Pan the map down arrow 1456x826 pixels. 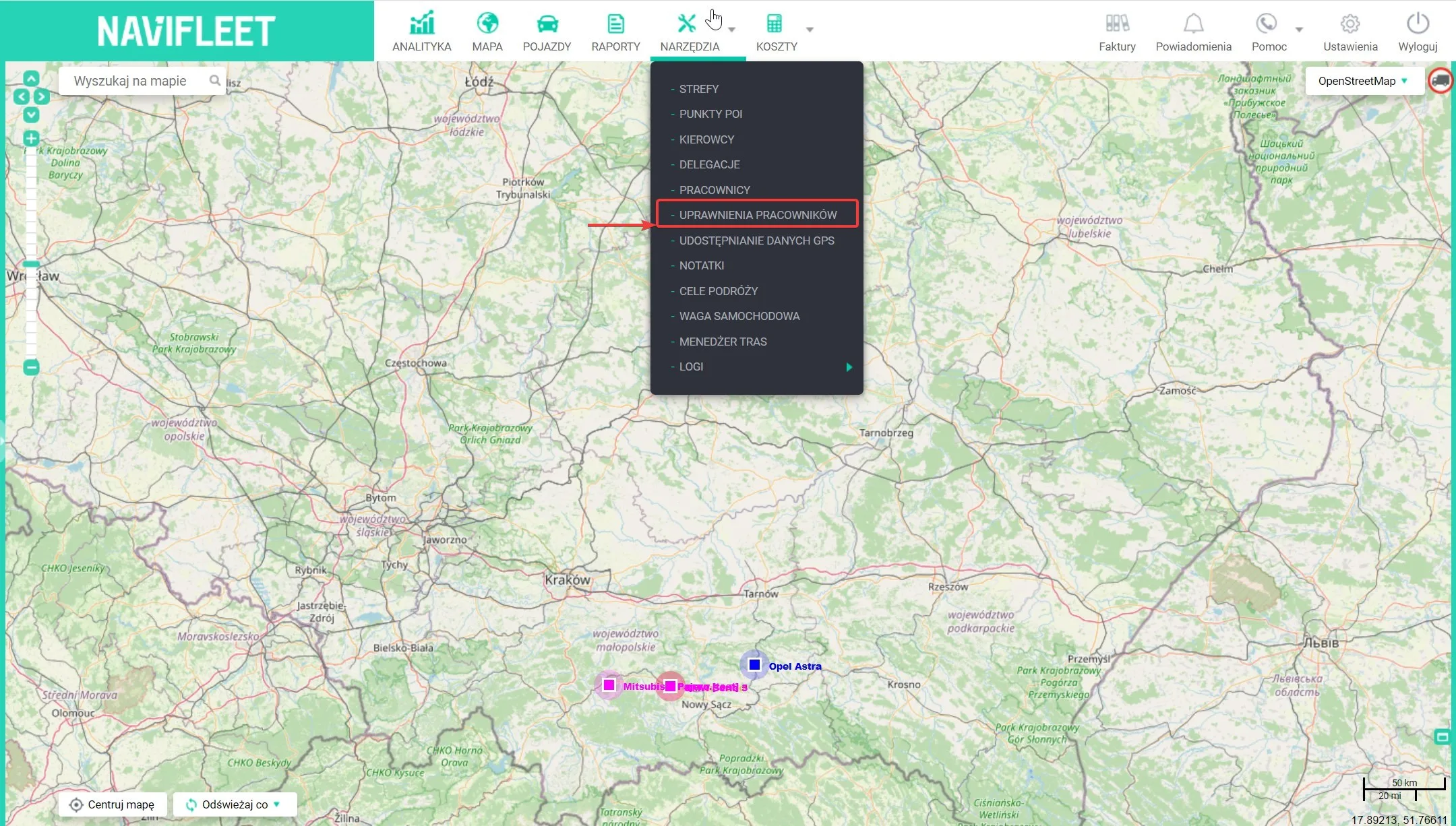[x=31, y=115]
